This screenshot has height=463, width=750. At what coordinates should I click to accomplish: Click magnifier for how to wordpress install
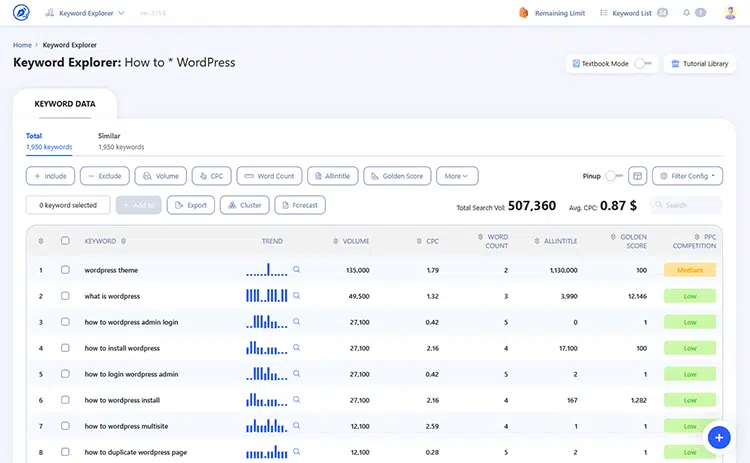tap(297, 399)
